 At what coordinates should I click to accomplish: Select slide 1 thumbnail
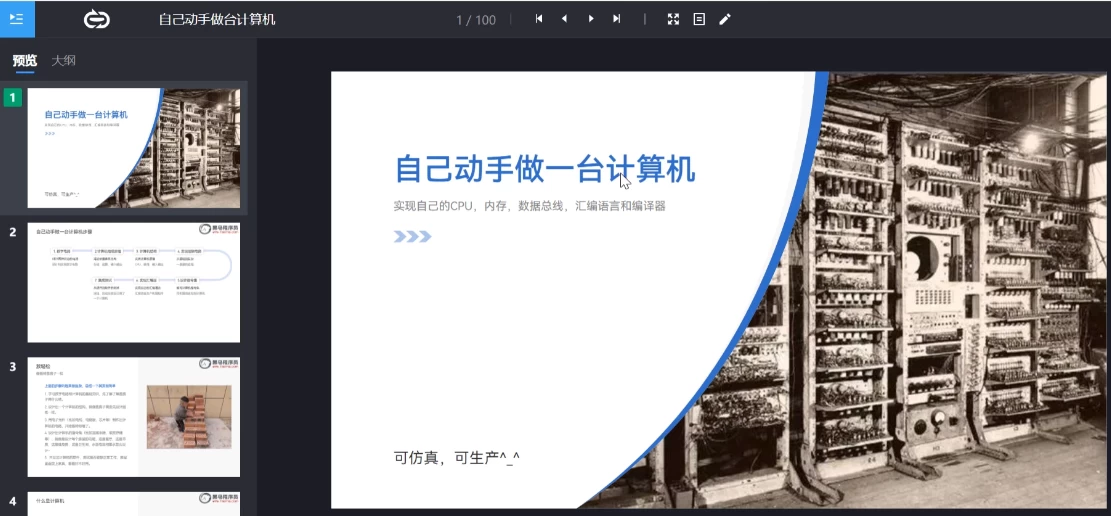[133, 148]
